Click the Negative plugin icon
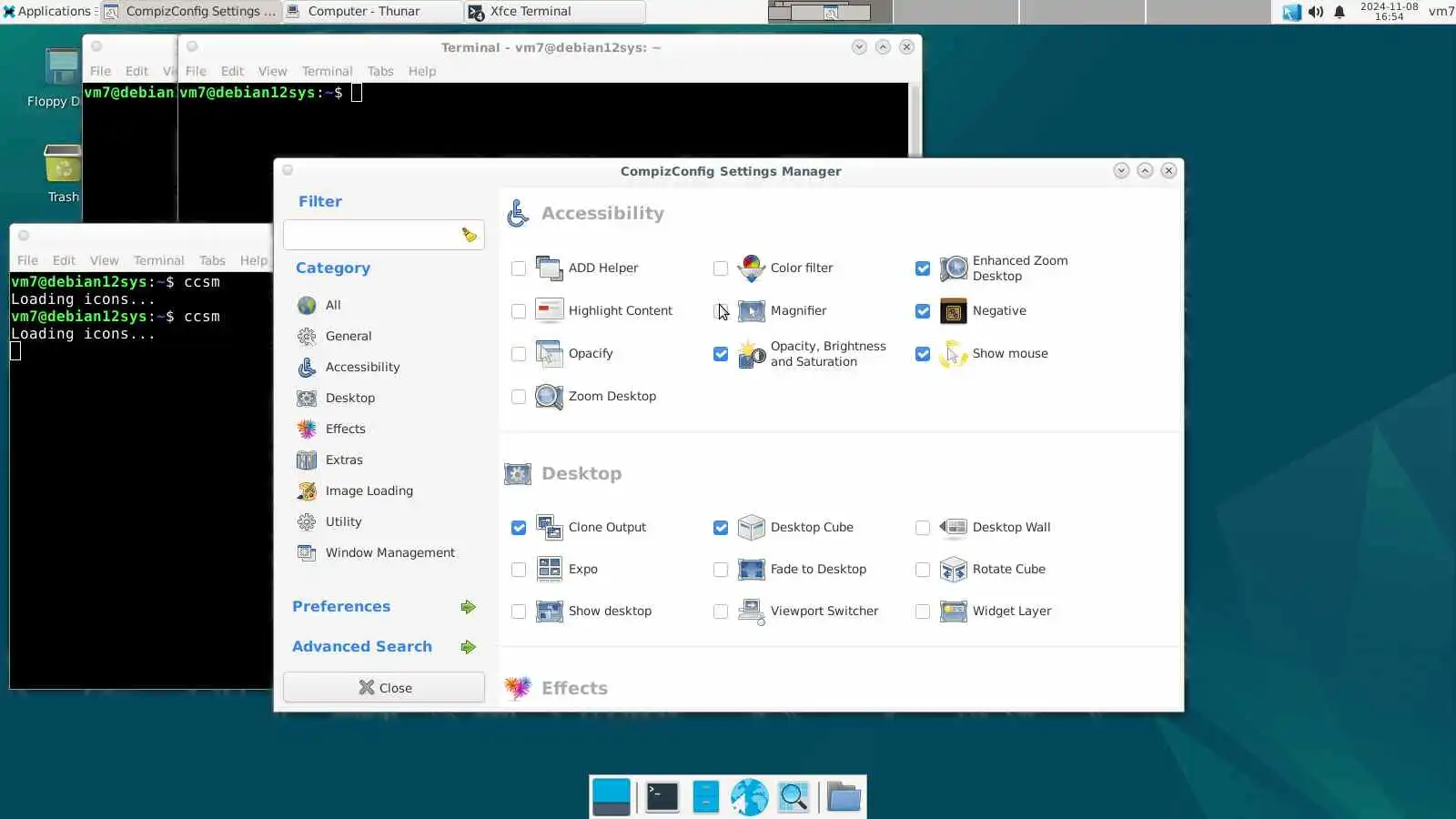This screenshot has width=1456, height=819. tap(954, 311)
